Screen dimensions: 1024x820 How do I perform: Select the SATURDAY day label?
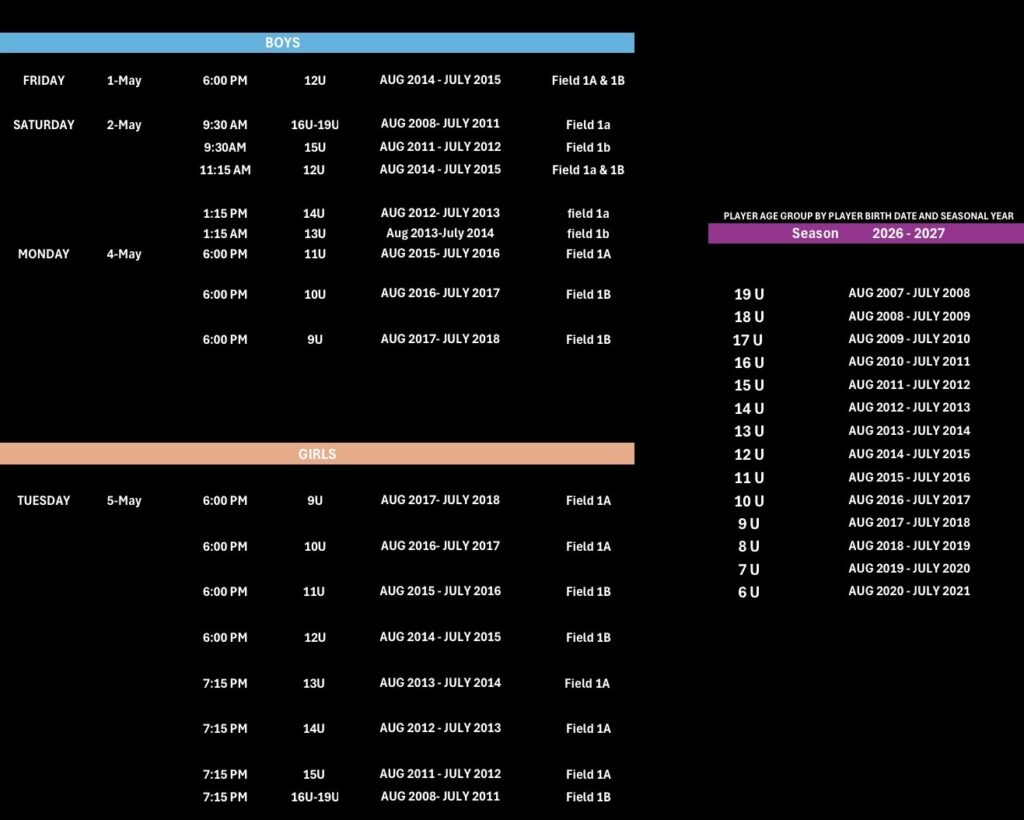click(x=43, y=125)
